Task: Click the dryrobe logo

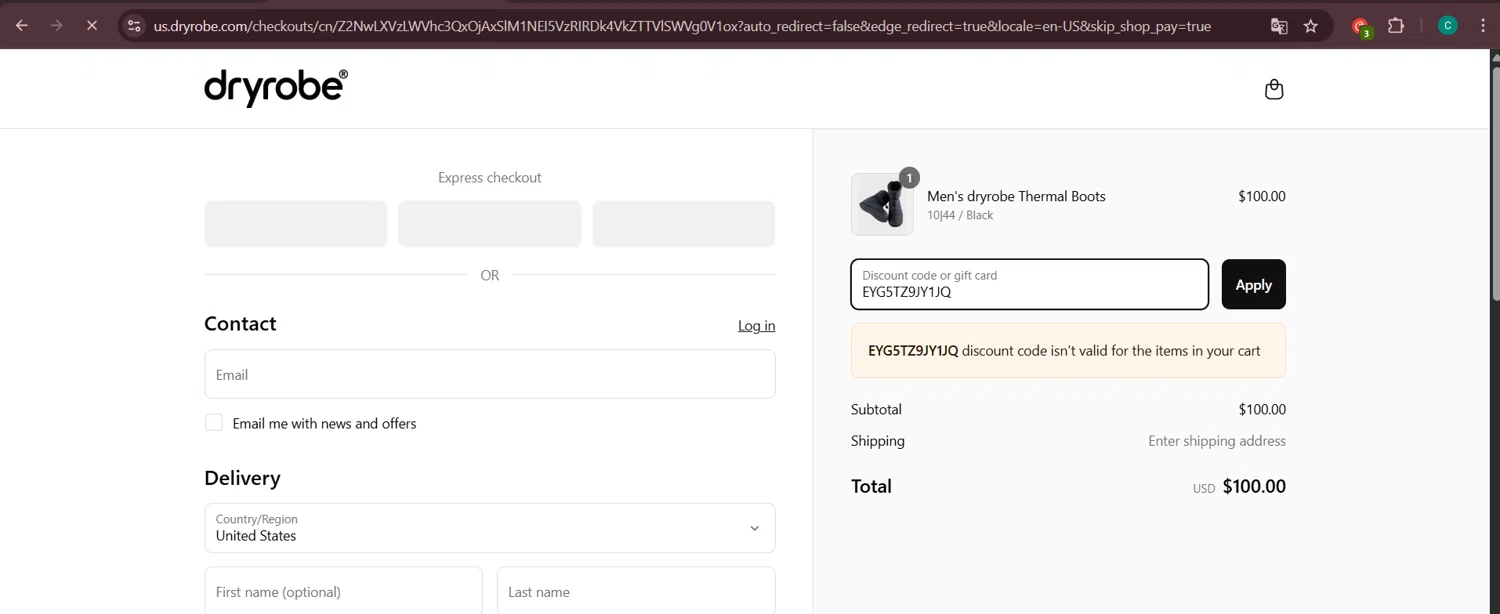Action: pyautogui.click(x=276, y=88)
